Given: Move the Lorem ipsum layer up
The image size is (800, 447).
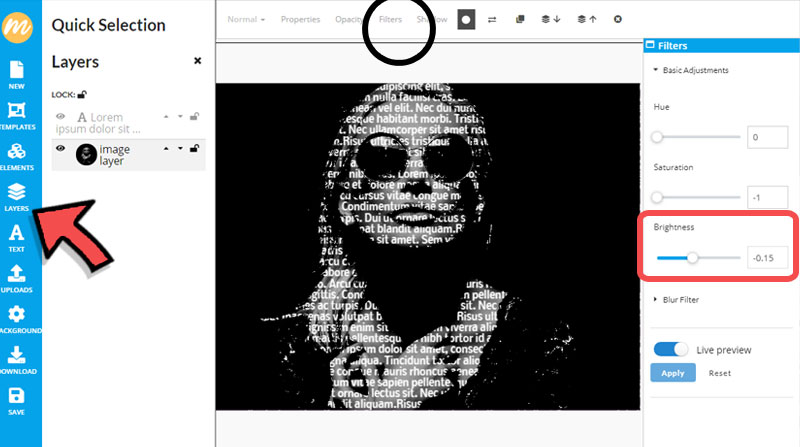Looking at the screenshot, I should 166,117.
